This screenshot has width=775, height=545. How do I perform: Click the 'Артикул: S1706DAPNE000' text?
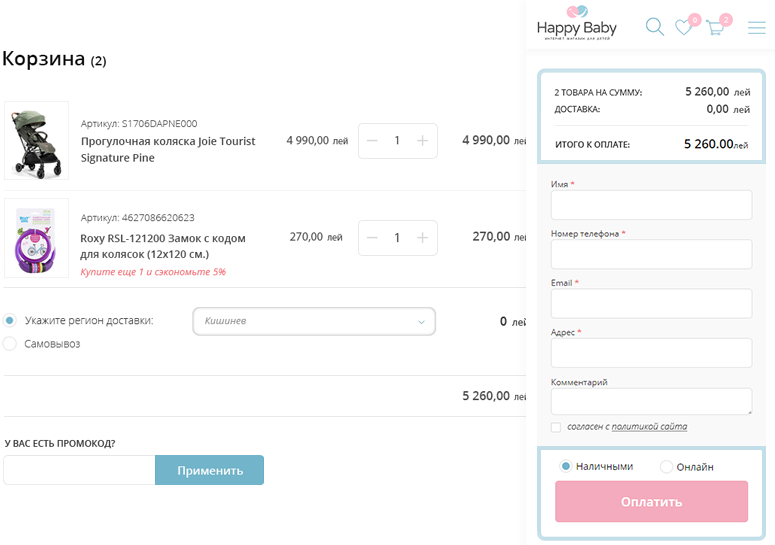[x=139, y=124]
